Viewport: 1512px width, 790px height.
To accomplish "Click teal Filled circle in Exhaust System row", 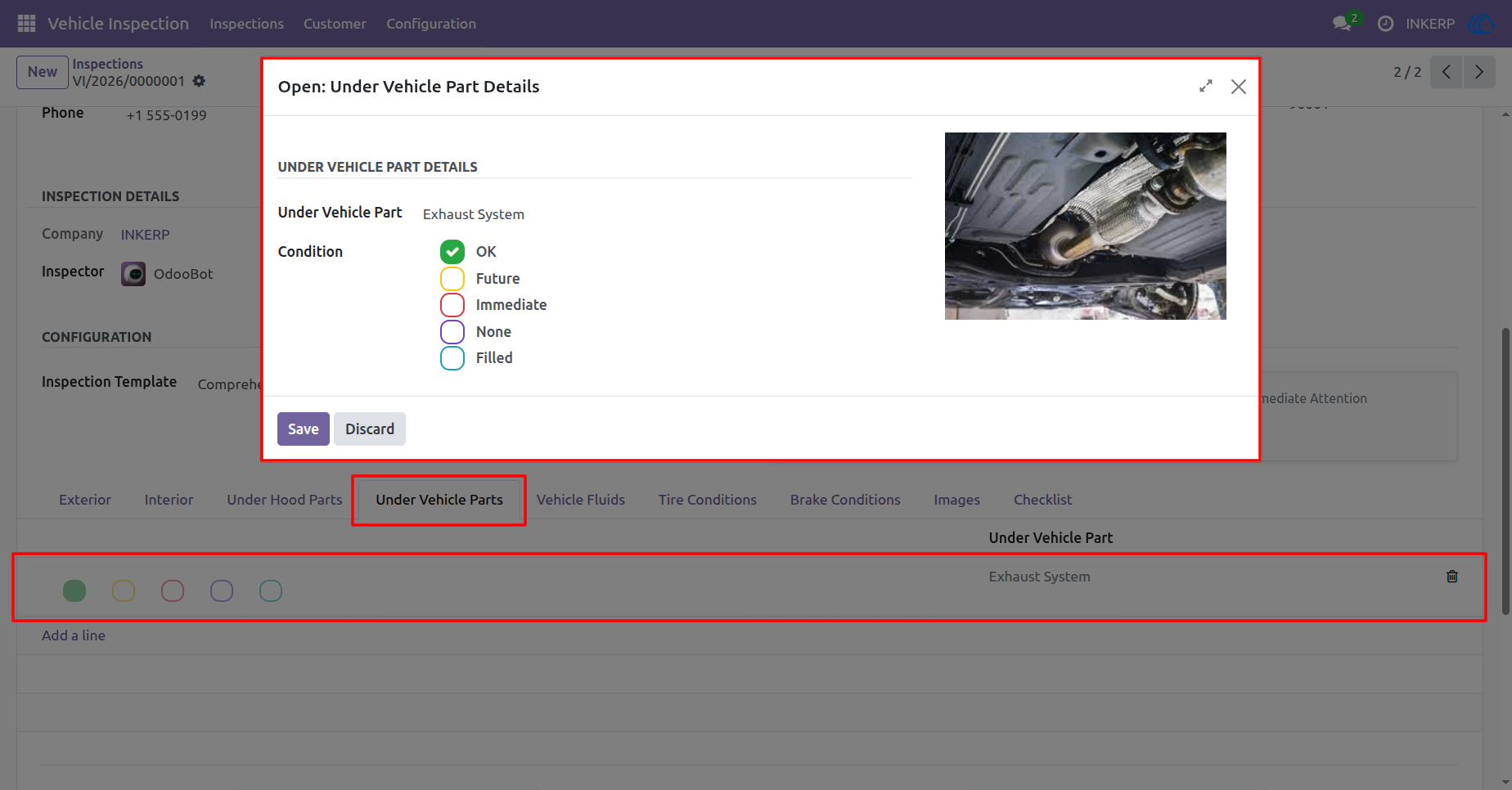I will point(271,590).
